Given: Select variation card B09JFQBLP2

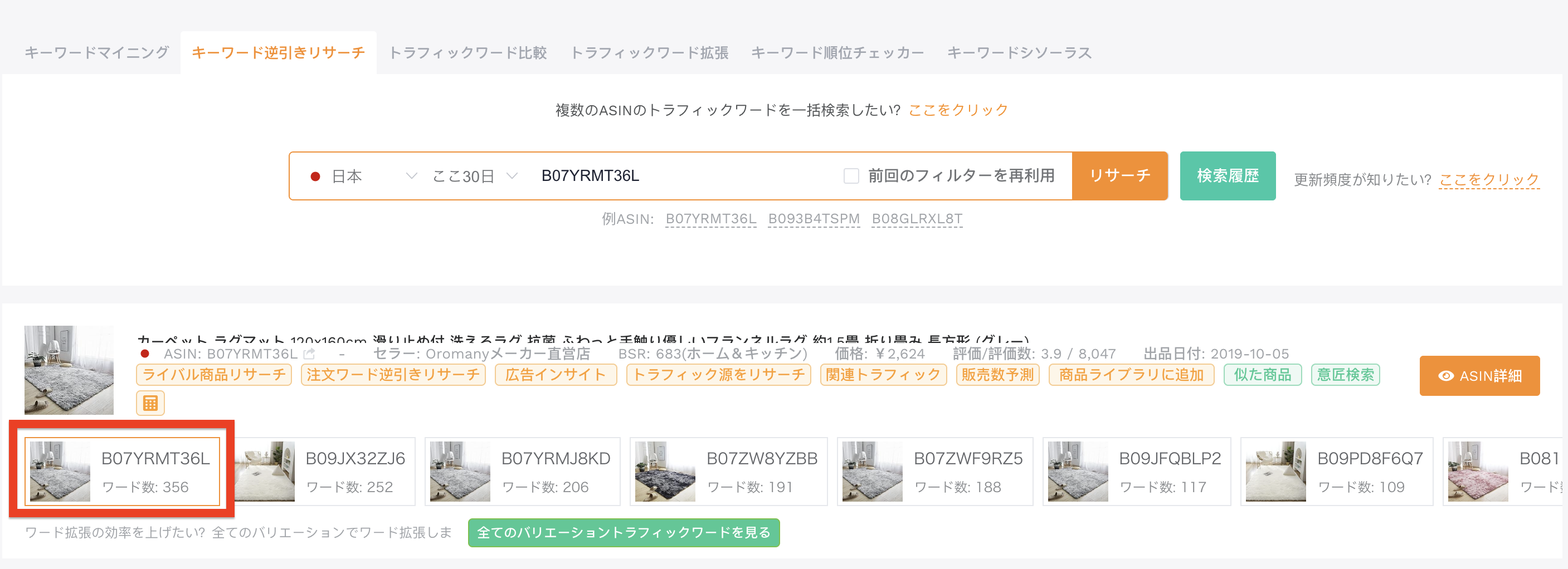Looking at the screenshot, I should [x=1136, y=471].
